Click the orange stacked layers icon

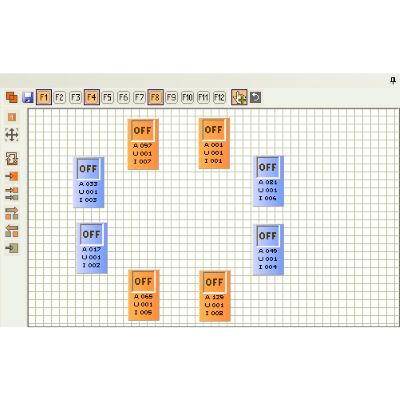tap(12, 97)
